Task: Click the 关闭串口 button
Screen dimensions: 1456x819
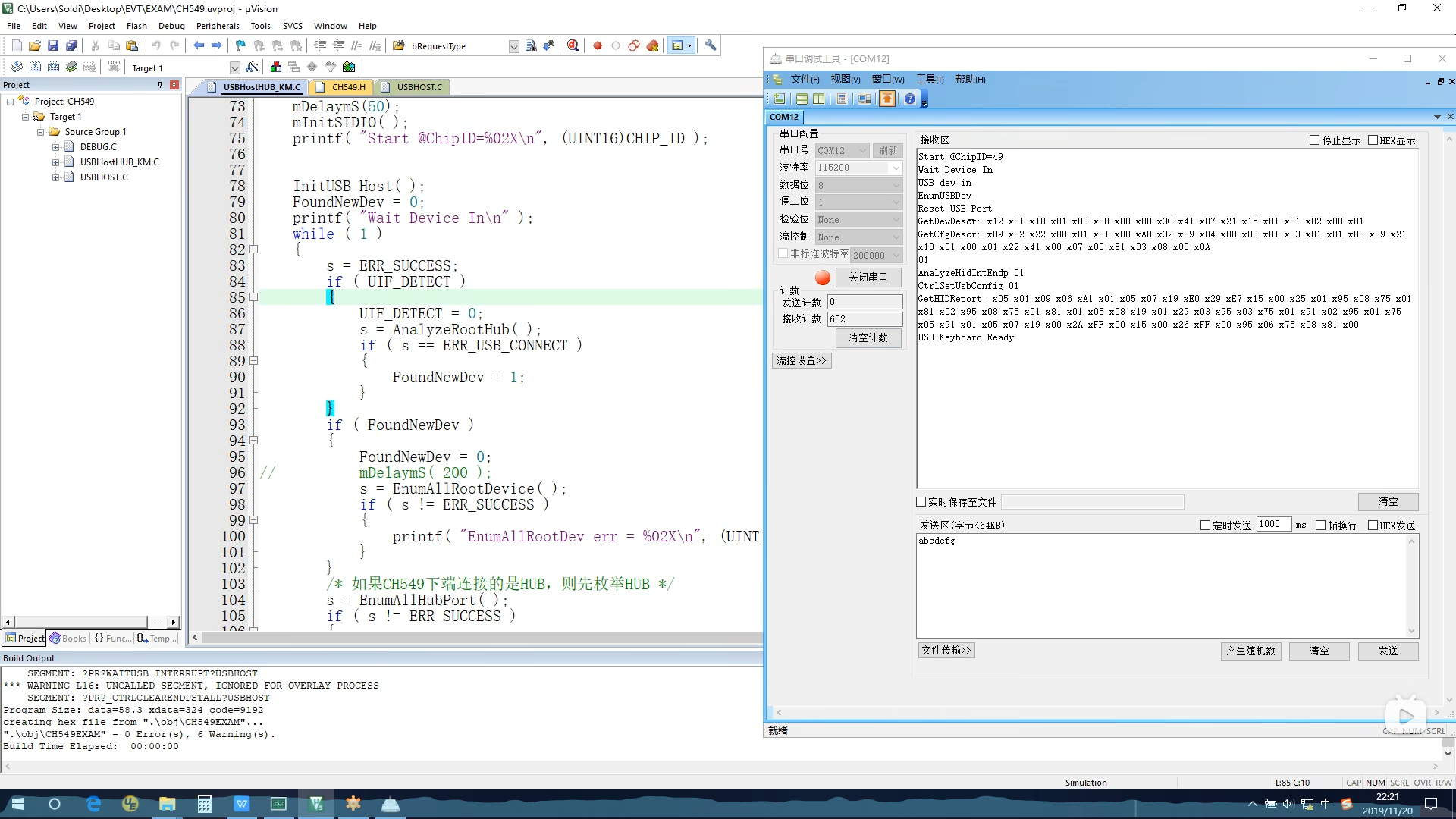Action: pos(868,278)
